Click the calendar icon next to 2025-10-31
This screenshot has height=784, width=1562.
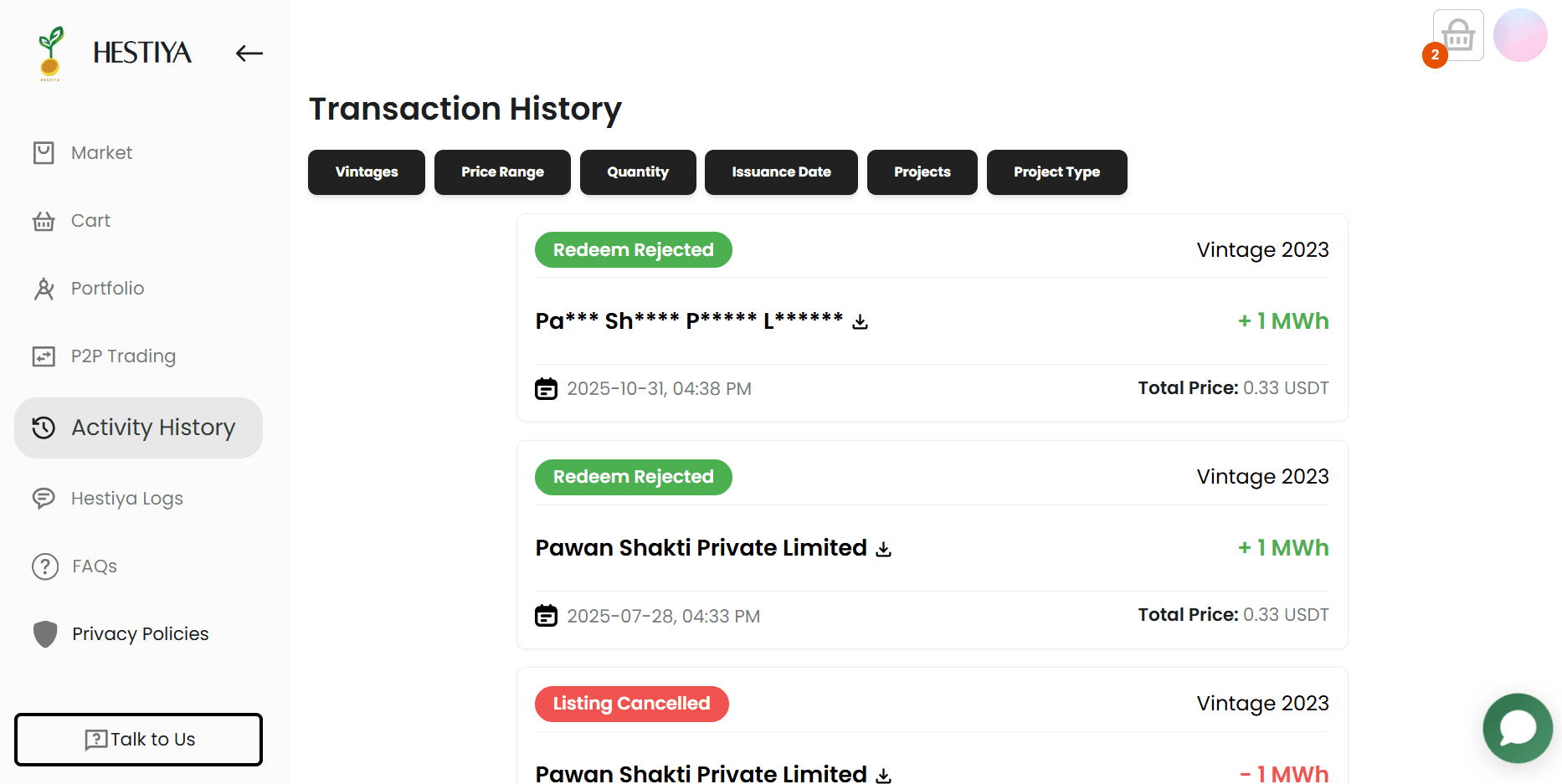coord(546,388)
